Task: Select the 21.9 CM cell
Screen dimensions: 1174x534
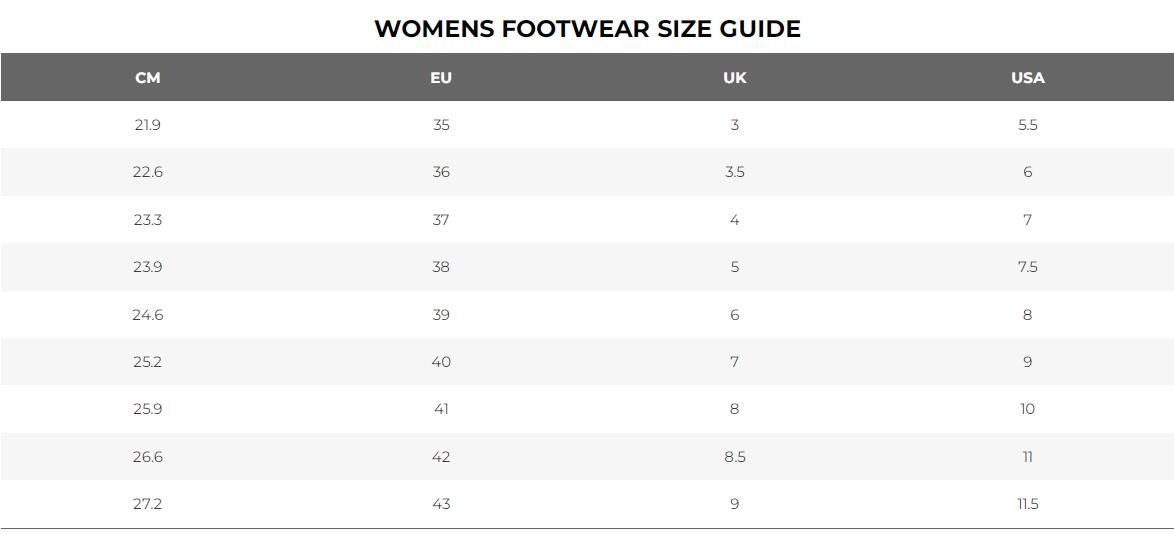Action: point(147,125)
